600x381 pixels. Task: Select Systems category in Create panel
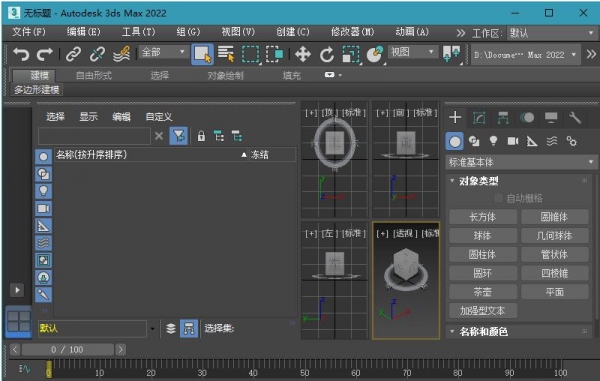pos(572,141)
